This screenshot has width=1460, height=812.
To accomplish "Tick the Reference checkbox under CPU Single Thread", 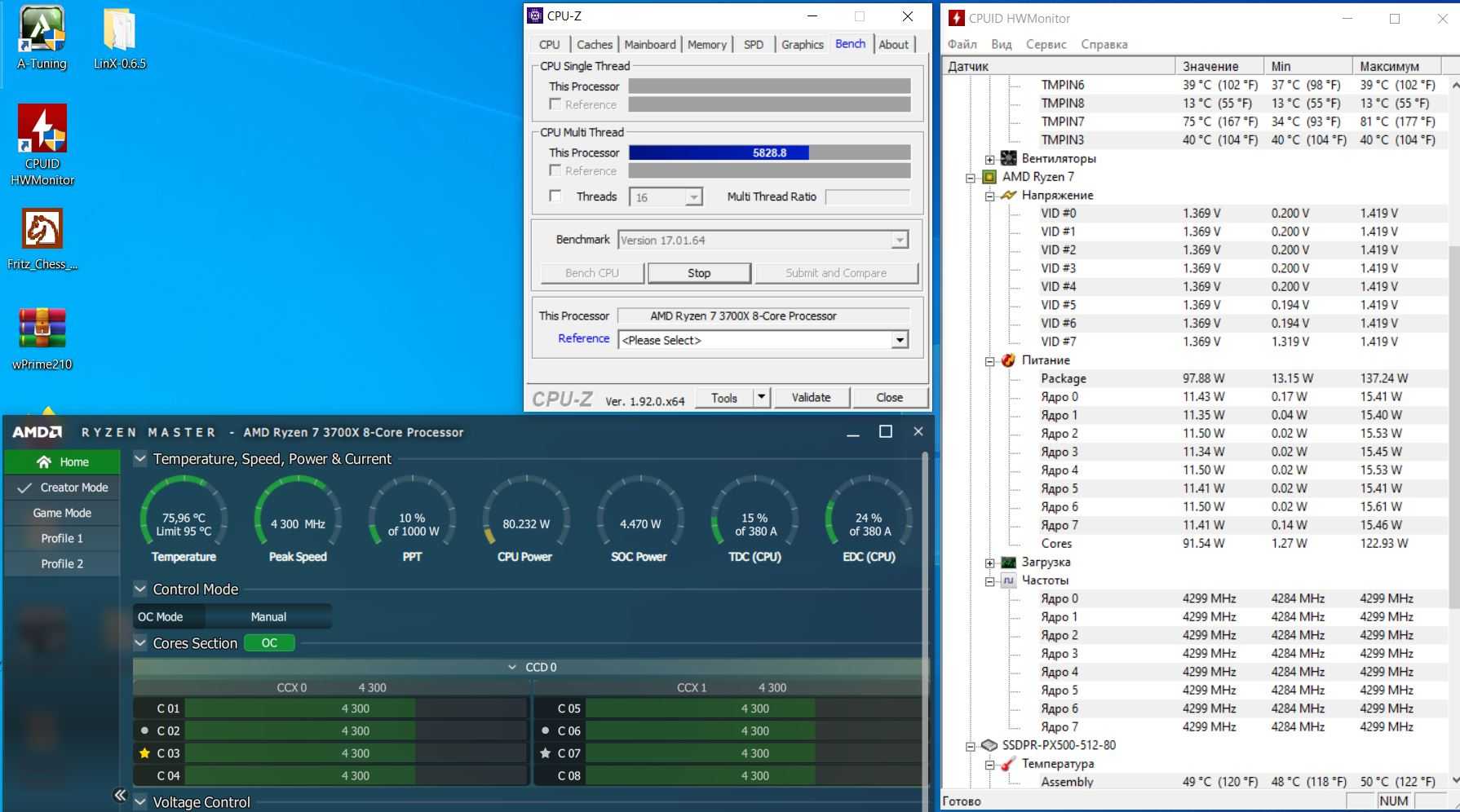I will (x=555, y=104).
